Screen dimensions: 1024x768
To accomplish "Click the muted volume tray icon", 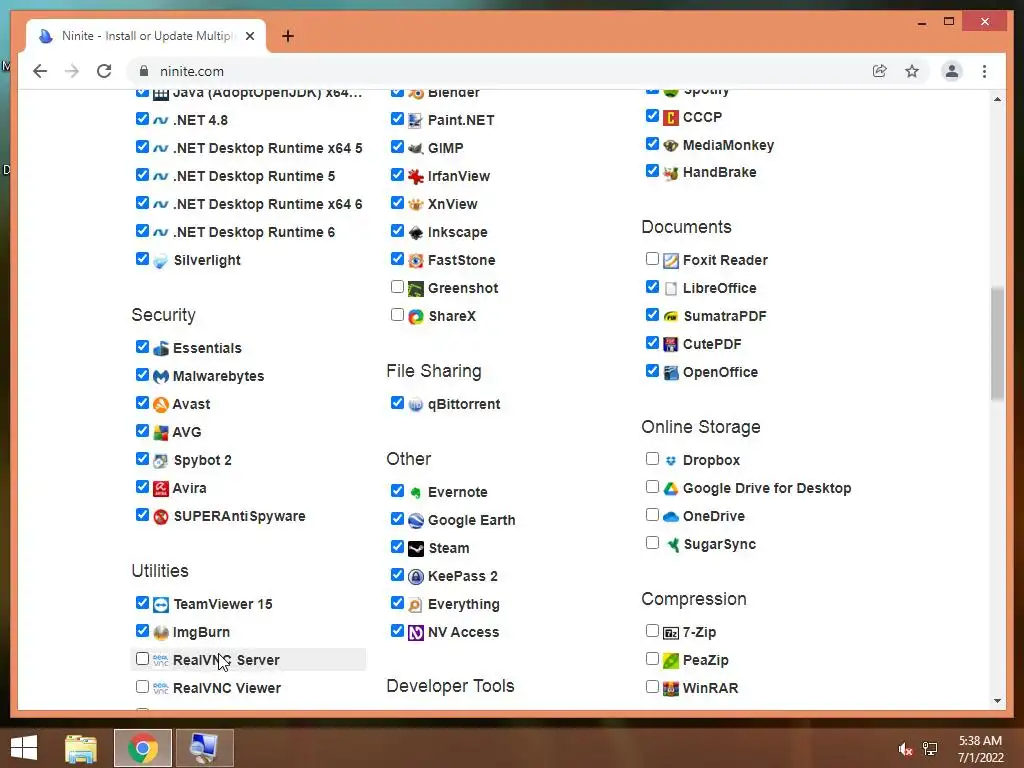I will pyautogui.click(x=905, y=749).
